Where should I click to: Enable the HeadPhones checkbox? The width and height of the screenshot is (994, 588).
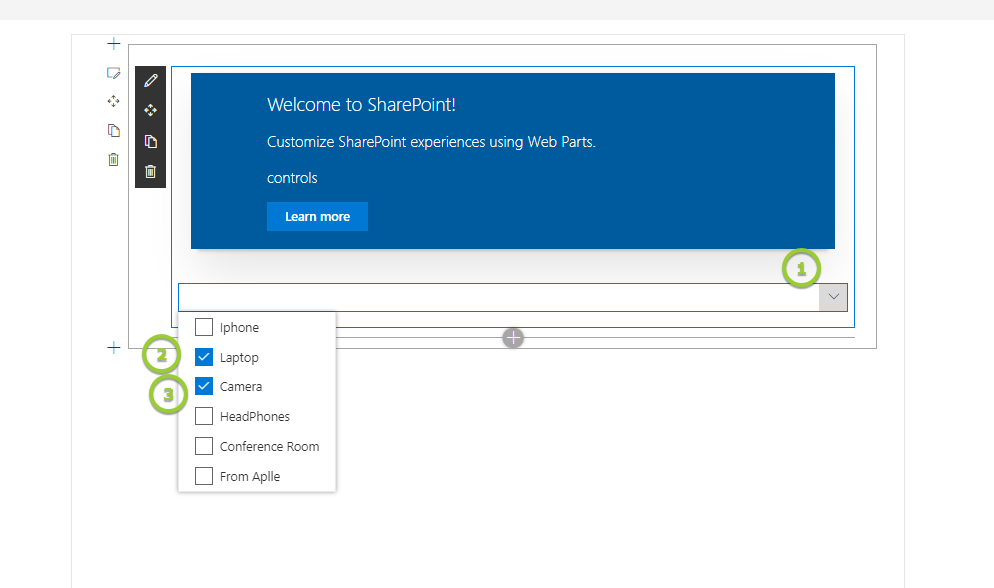[x=204, y=416]
